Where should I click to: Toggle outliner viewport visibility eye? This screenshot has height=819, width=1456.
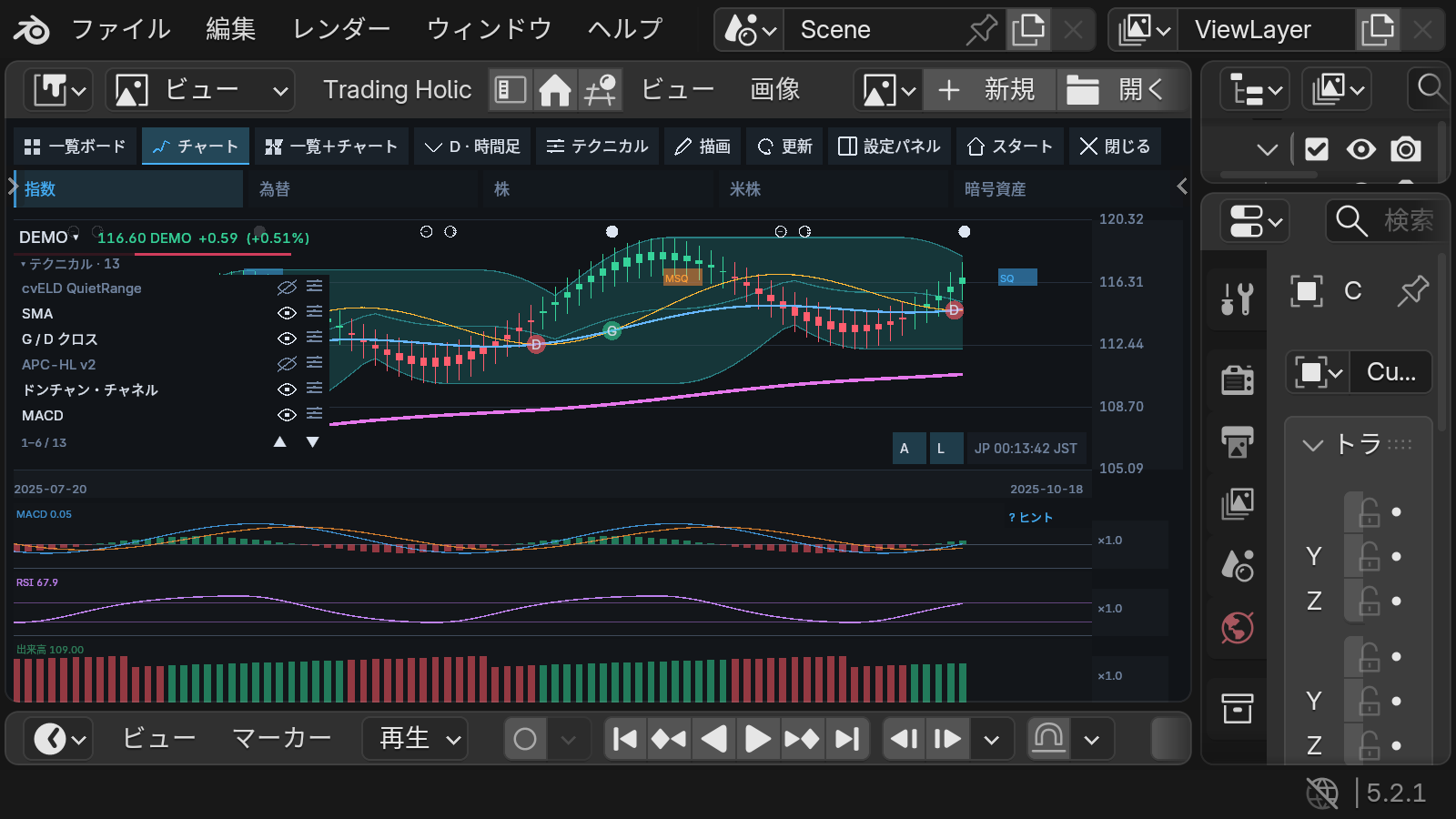coord(1361,149)
